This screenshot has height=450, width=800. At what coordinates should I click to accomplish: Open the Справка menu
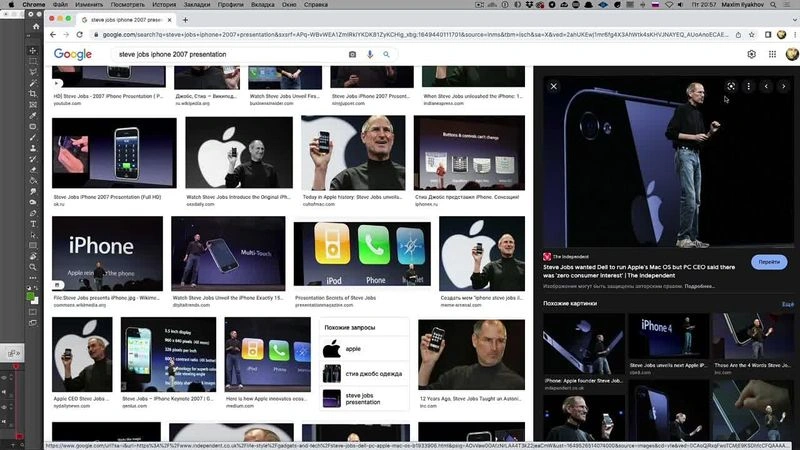pyautogui.click(x=316, y=5)
